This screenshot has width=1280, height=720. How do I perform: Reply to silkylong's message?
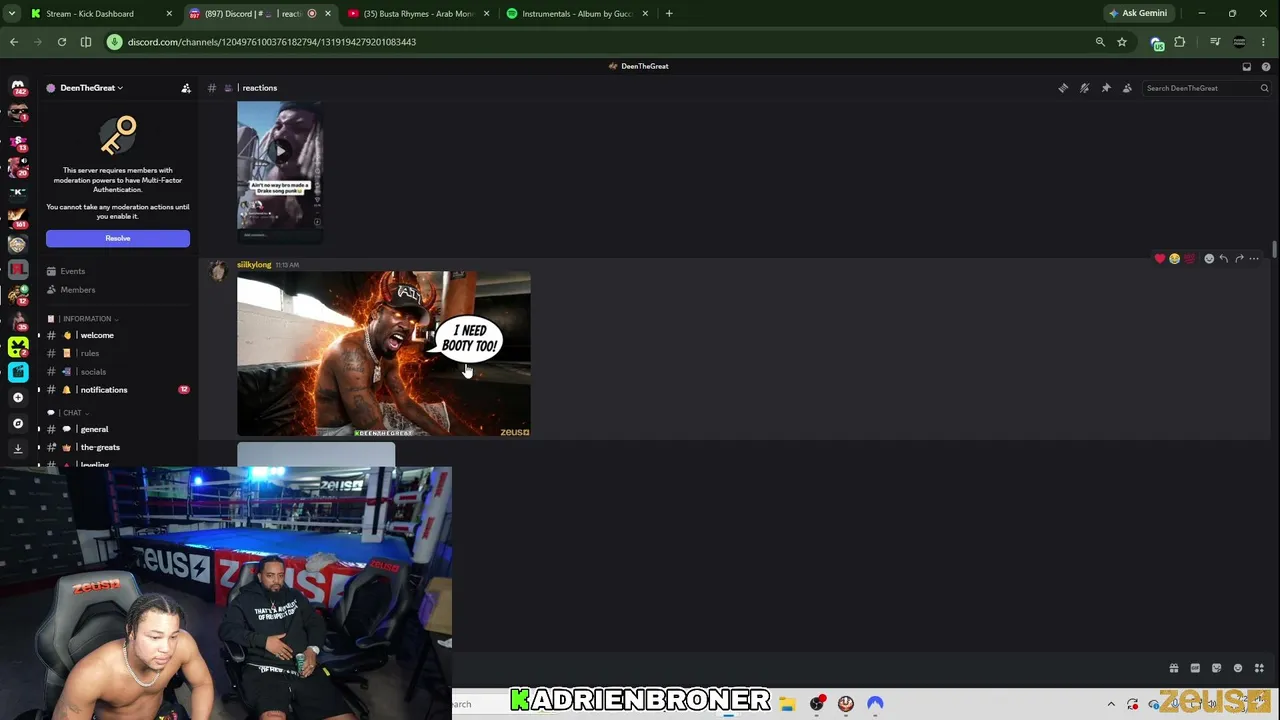1224,259
